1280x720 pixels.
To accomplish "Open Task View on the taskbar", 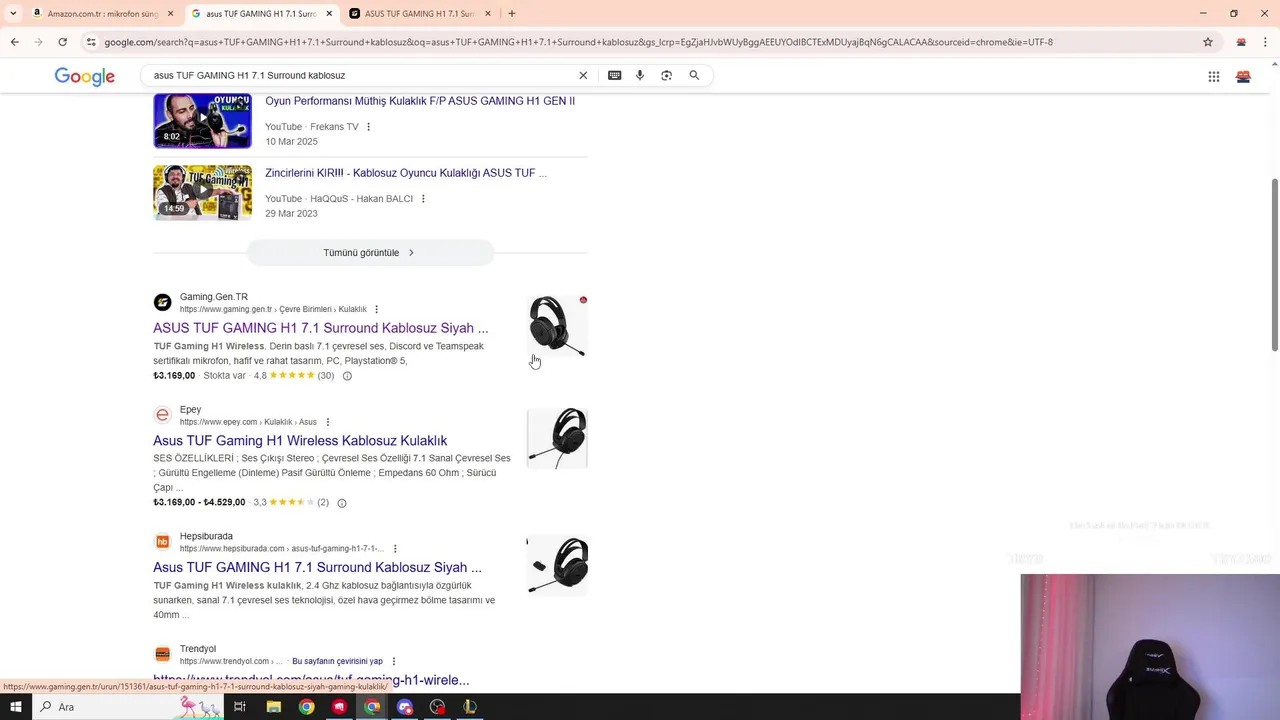I will tap(240, 707).
